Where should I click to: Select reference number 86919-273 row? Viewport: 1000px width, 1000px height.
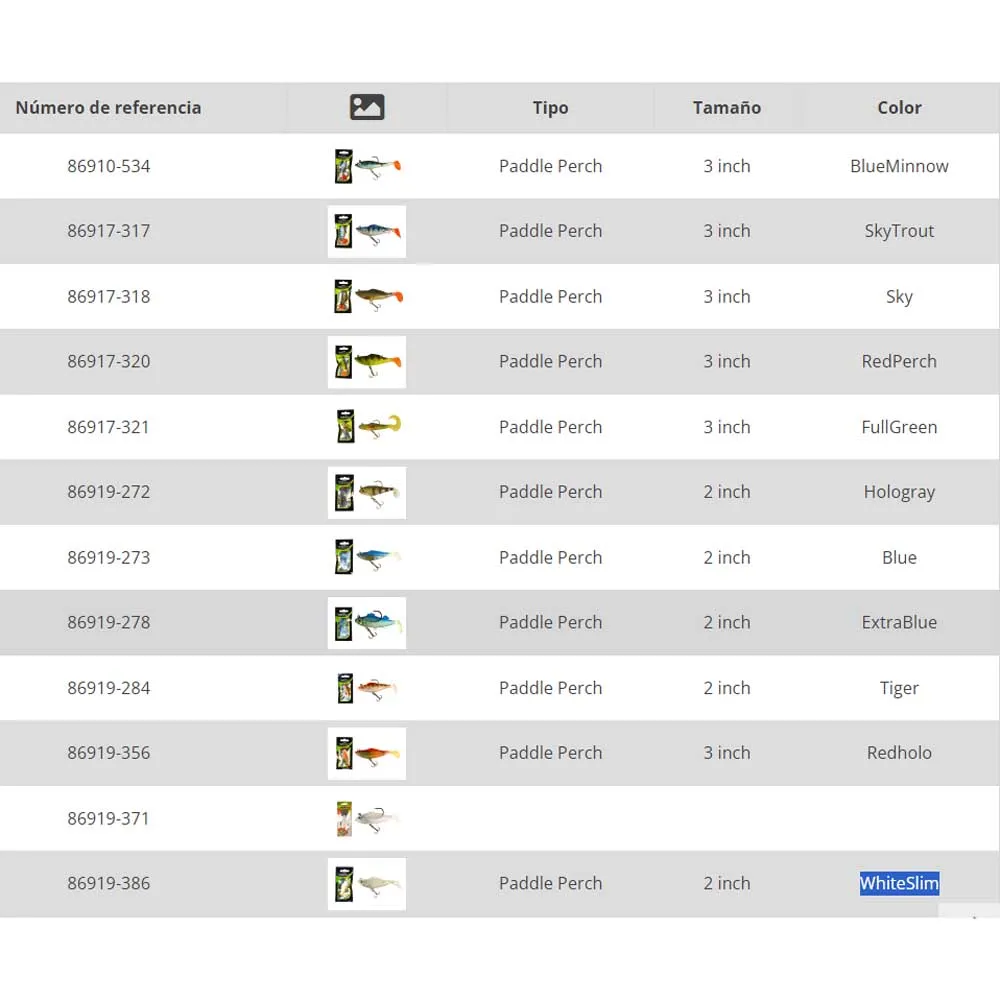pyautogui.click(x=109, y=557)
